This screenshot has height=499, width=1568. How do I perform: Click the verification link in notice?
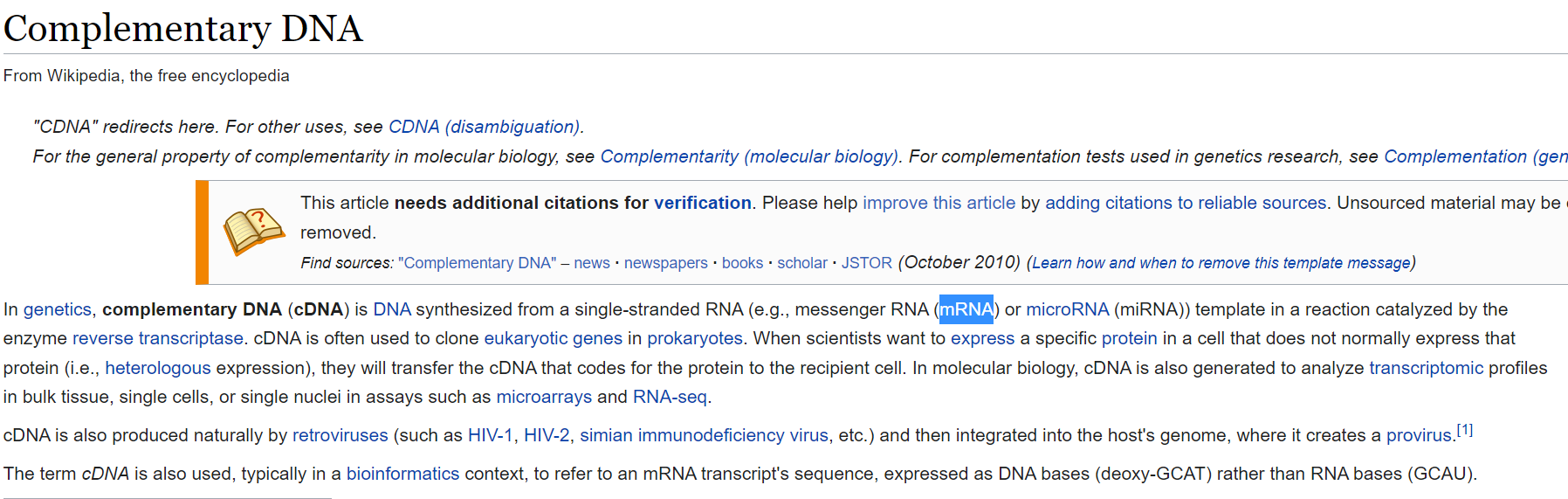click(702, 203)
